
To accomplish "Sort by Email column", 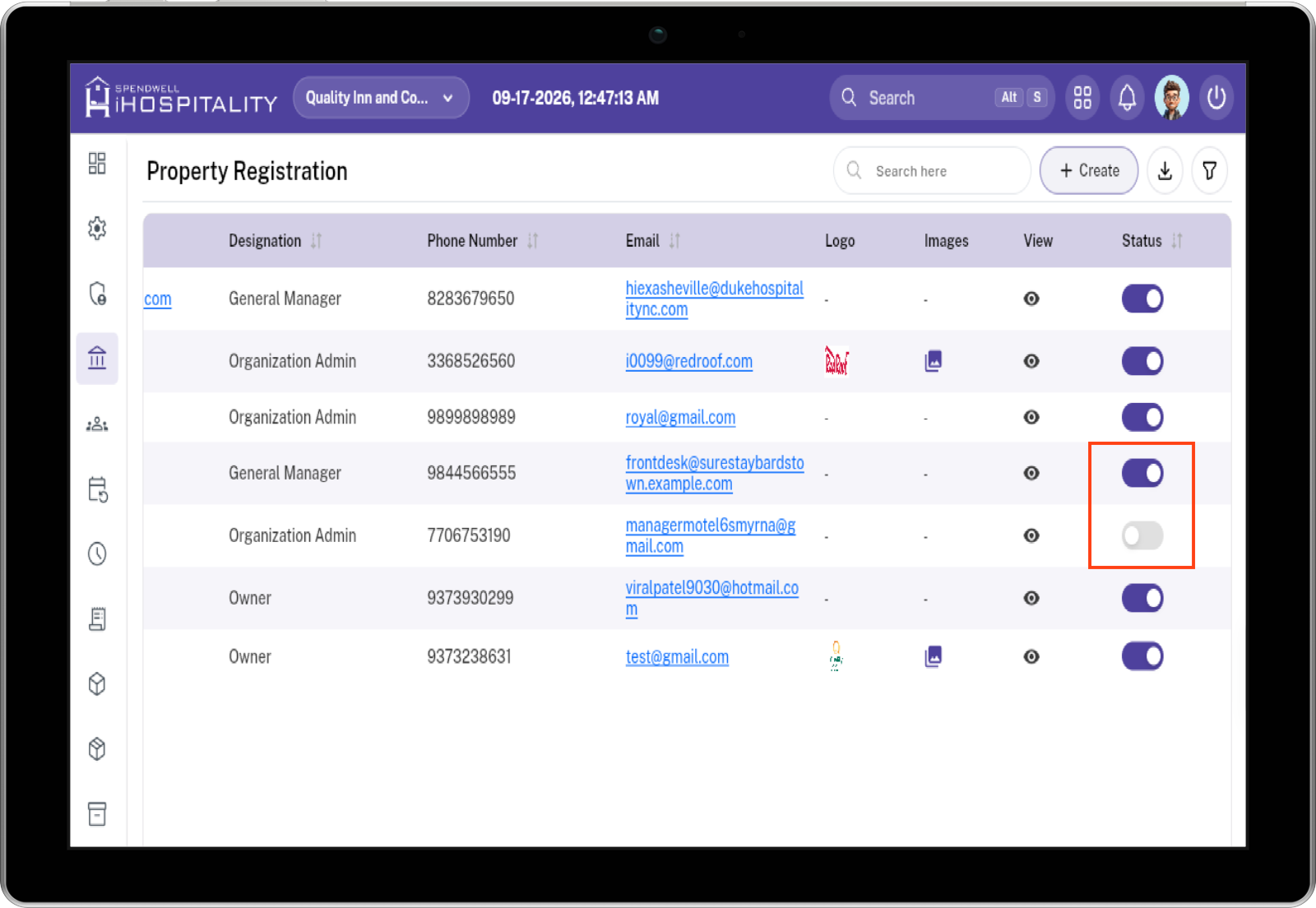I will [x=674, y=241].
